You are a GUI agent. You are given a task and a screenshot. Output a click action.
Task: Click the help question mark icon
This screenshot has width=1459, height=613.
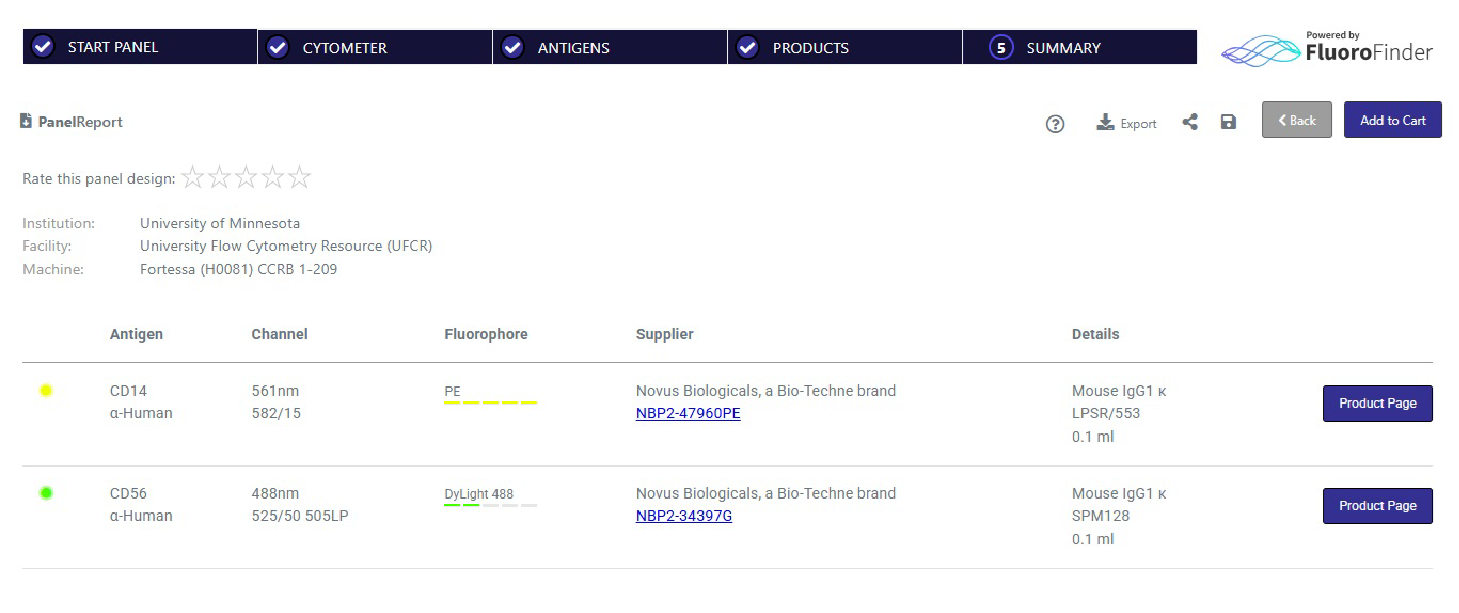pos(1054,124)
